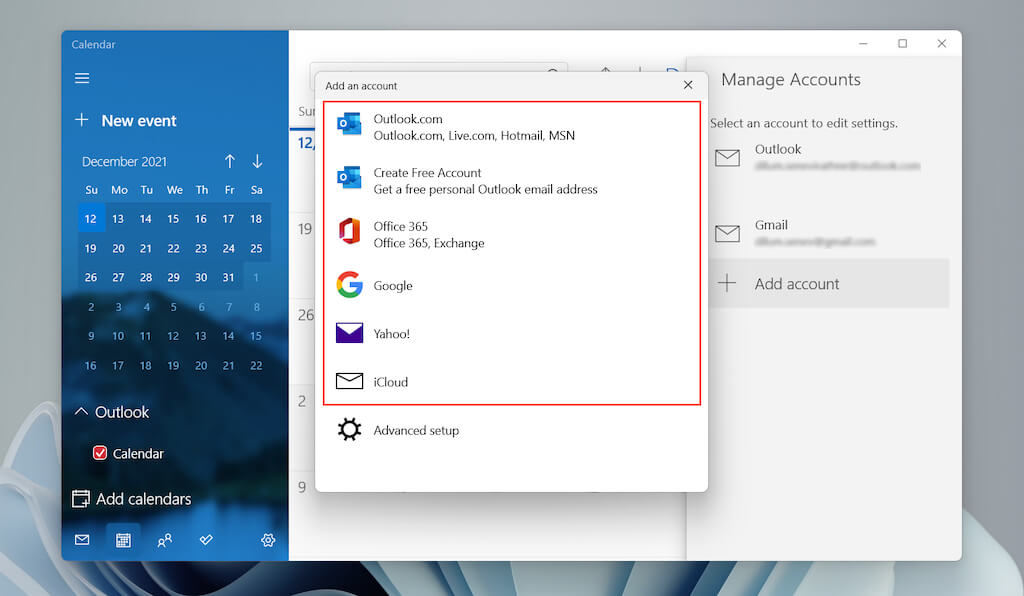Select Google account option

click(512, 285)
